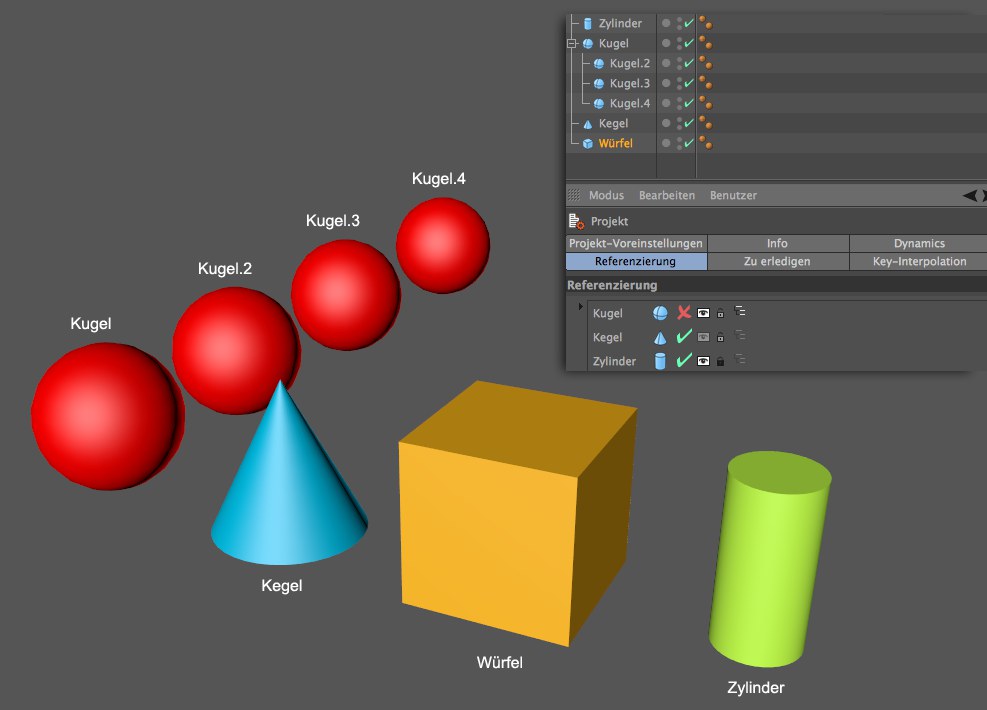Disable the green checkmark on Kugel.3 object
987x710 pixels.
[689, 83]
